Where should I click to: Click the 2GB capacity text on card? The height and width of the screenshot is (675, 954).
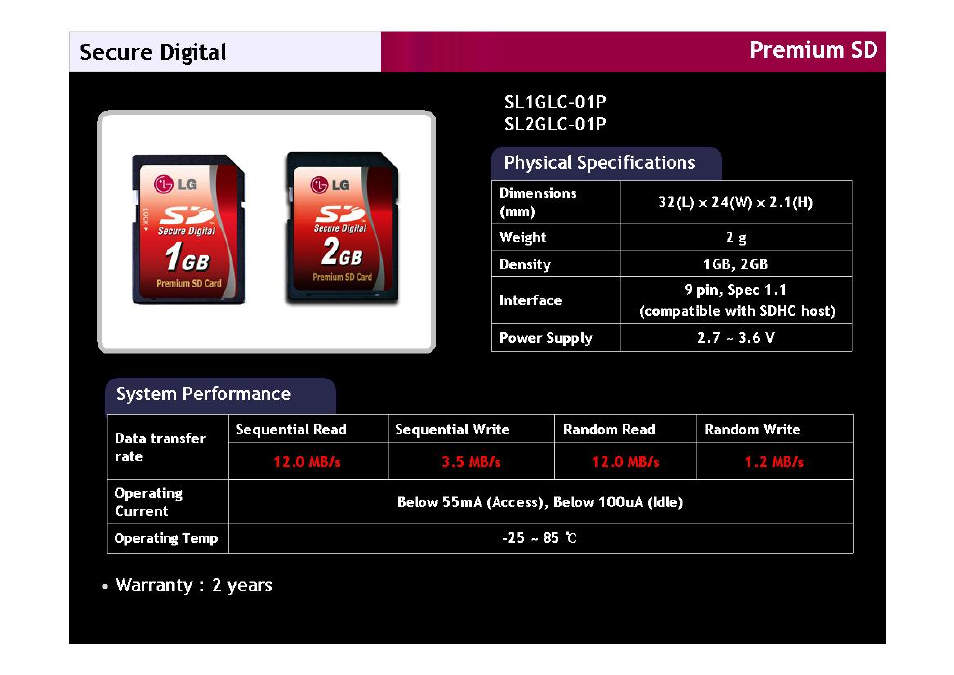342,252
